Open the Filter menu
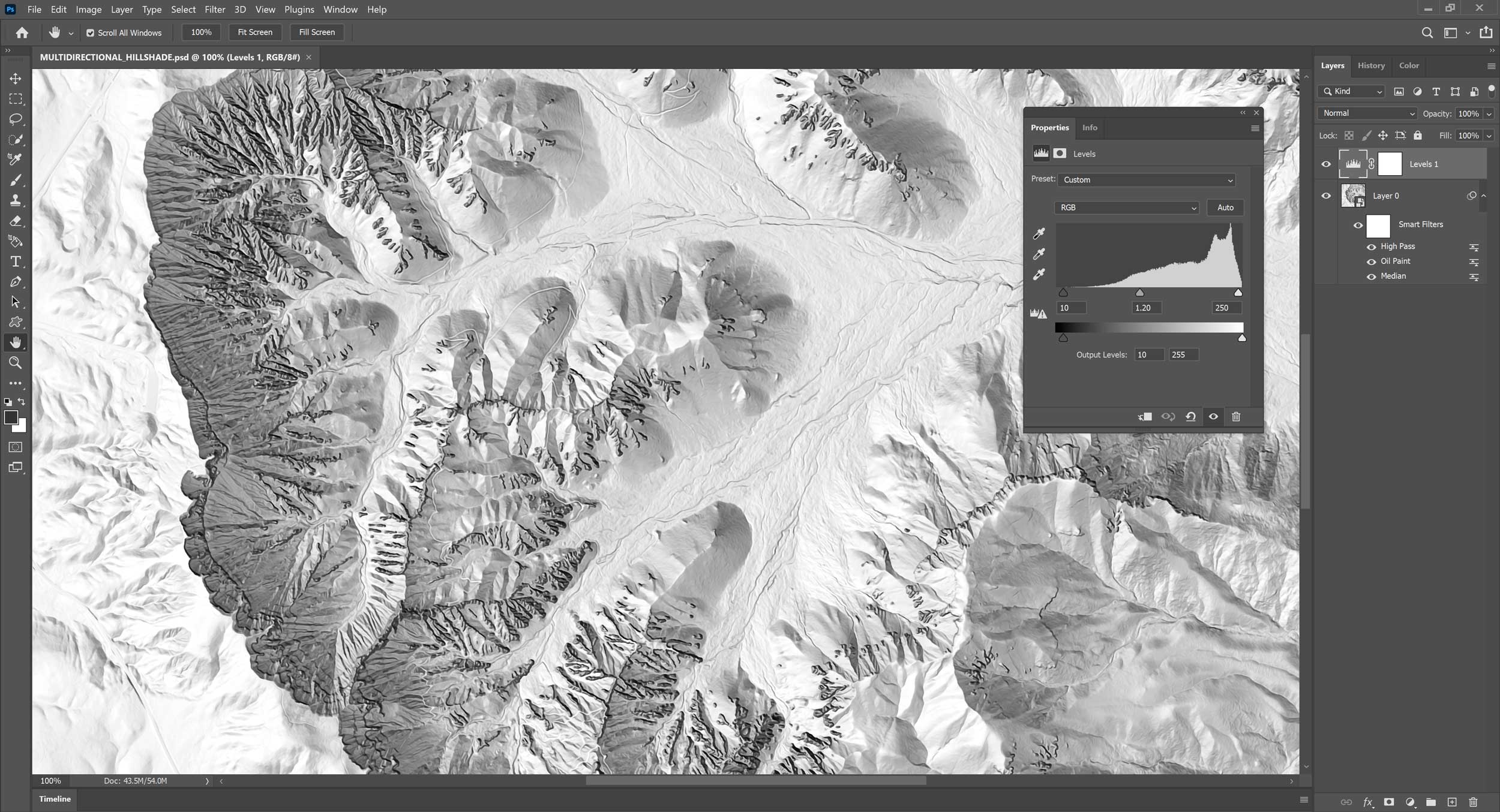 pos(214,10)
